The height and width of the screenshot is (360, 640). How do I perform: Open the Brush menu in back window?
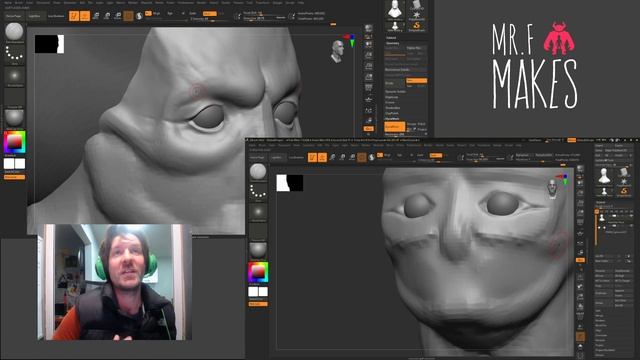pos(19,3)
